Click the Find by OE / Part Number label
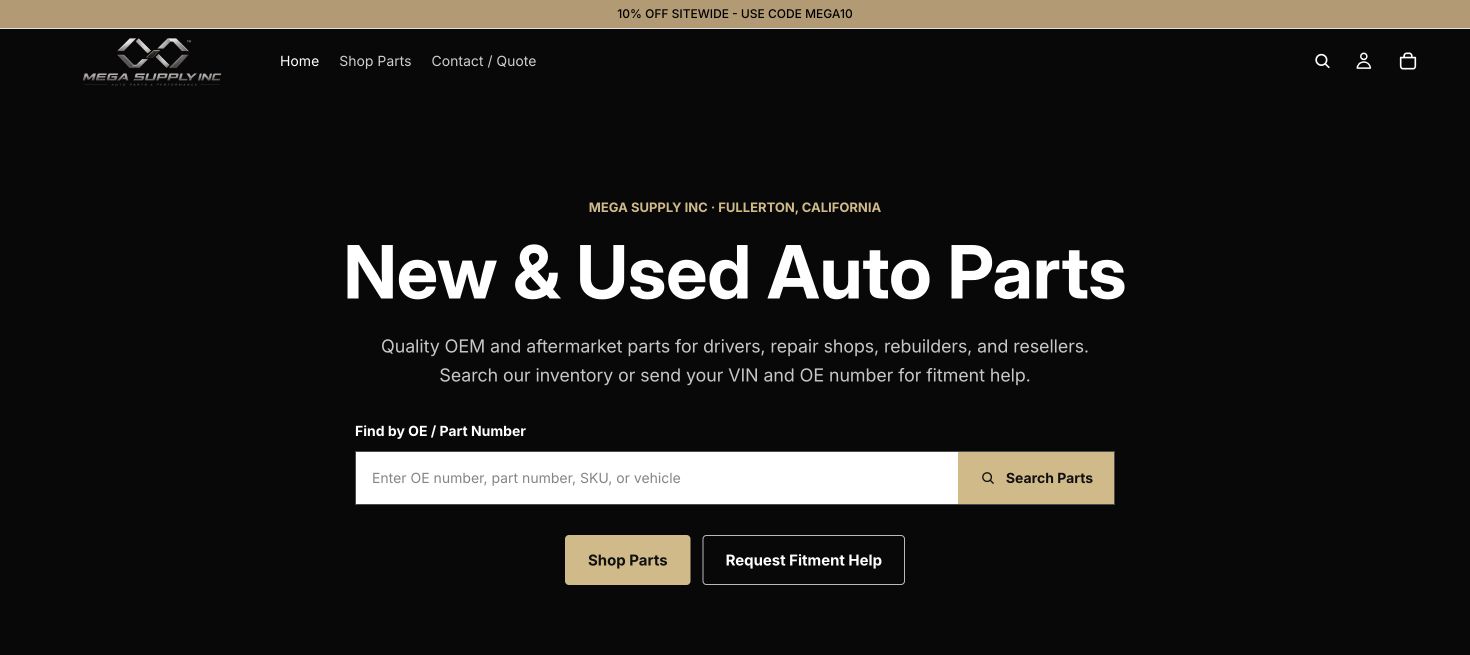 (x=440, y=431)
